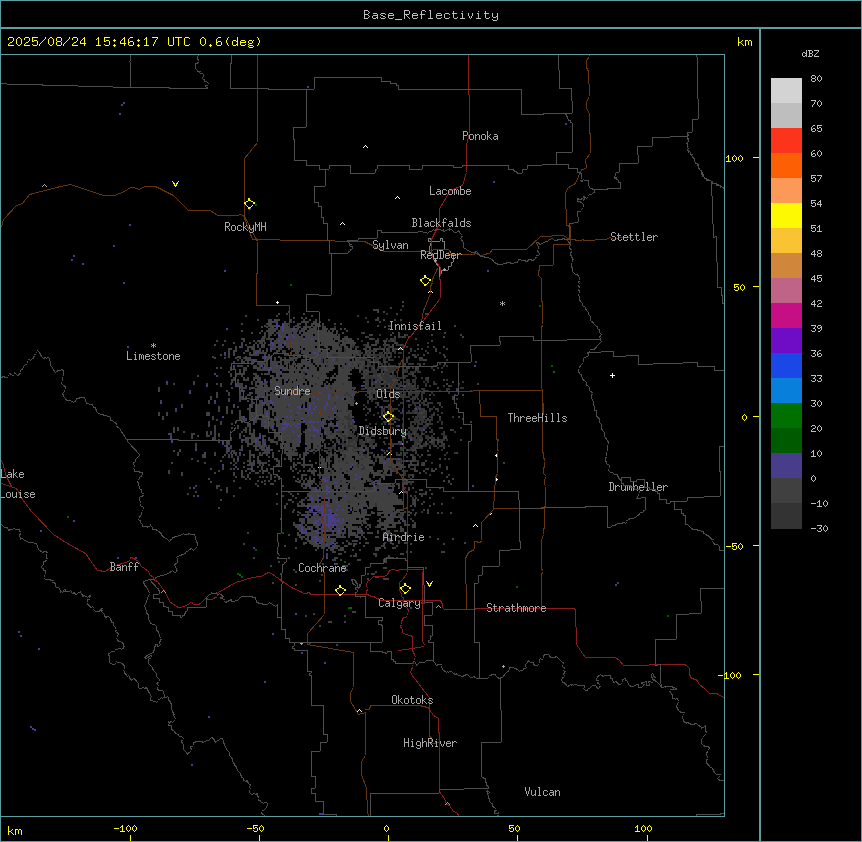Click the -50 tick on the right axis
This screenshot has width=862, height=842.
(x=734, y=546)
